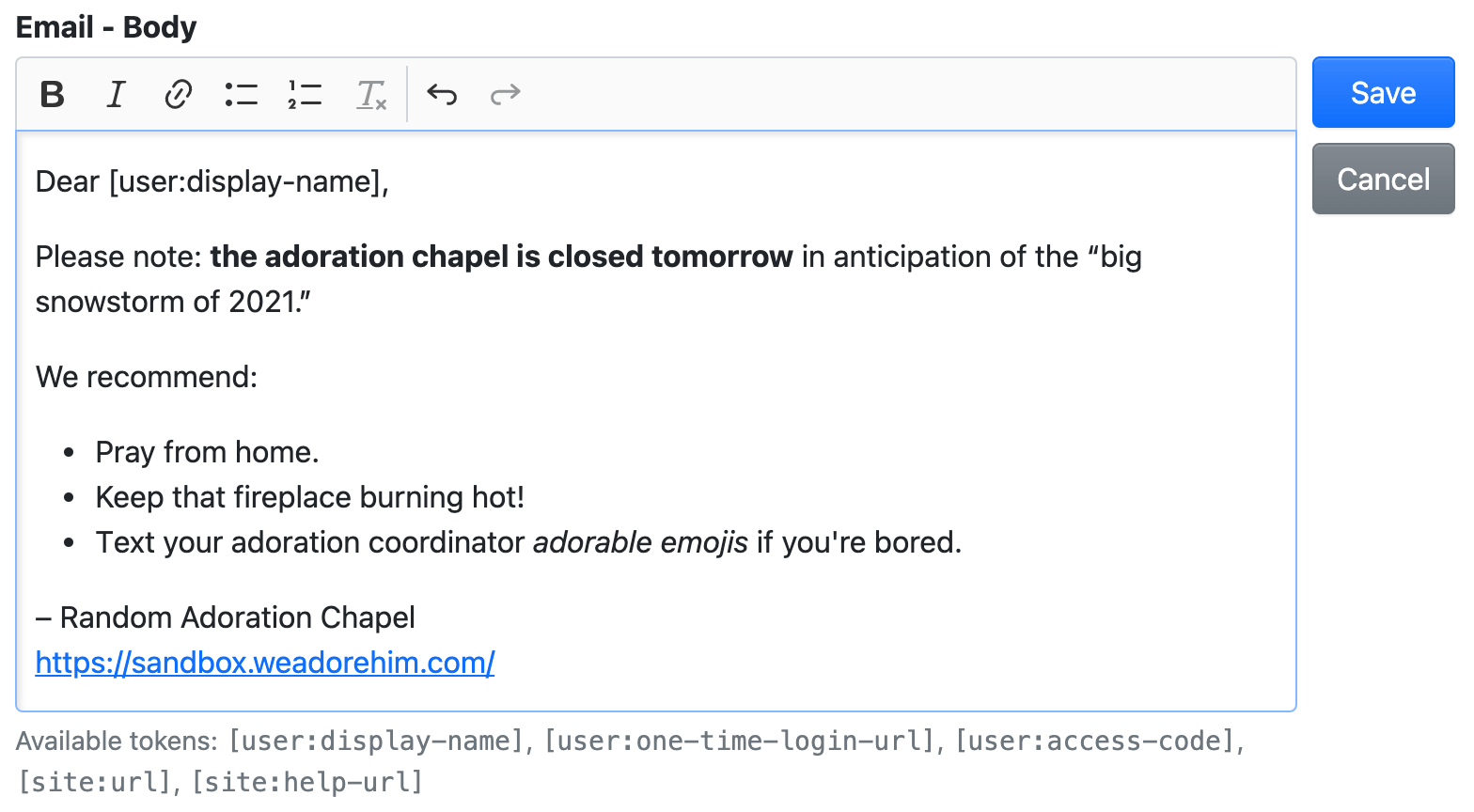
Task: Click the italic "adorable emojis" text
Action: tap(640, 542)
